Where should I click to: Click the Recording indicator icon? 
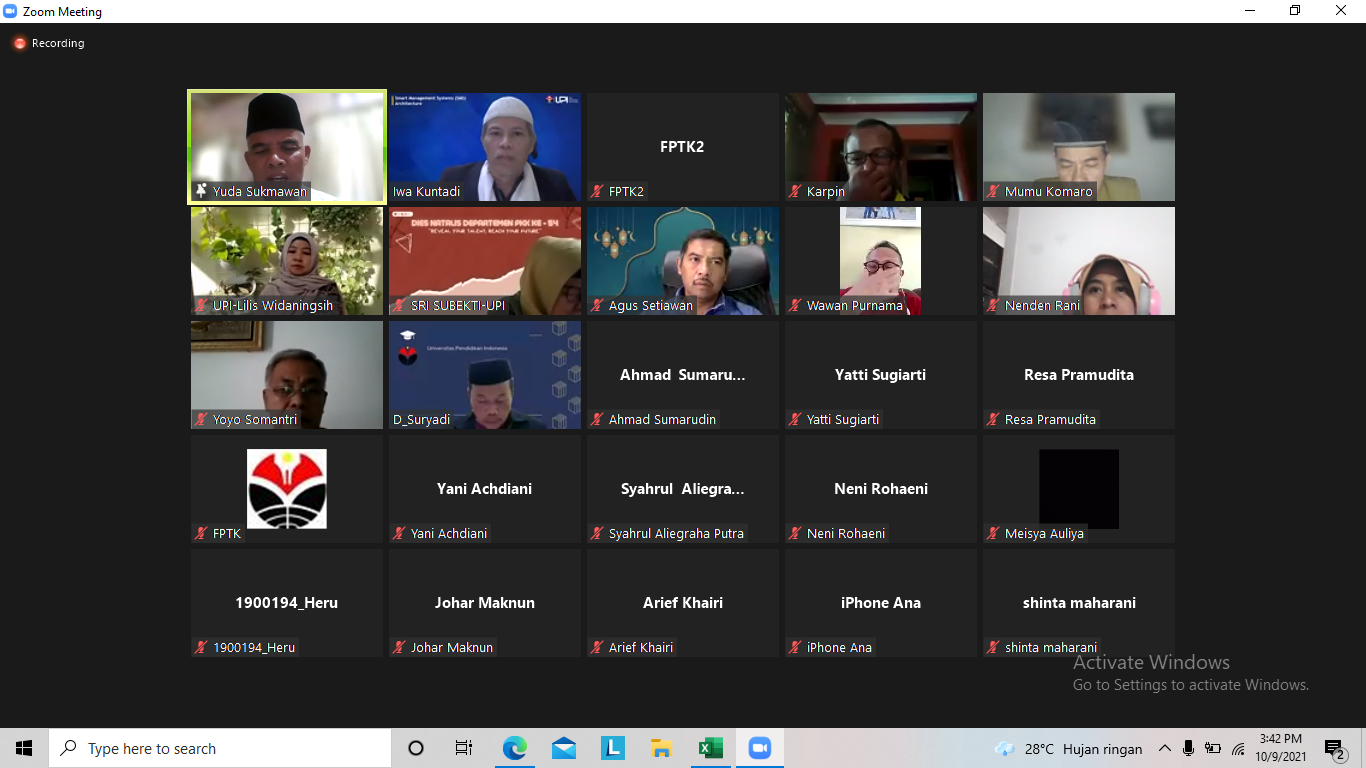(19, 43)
